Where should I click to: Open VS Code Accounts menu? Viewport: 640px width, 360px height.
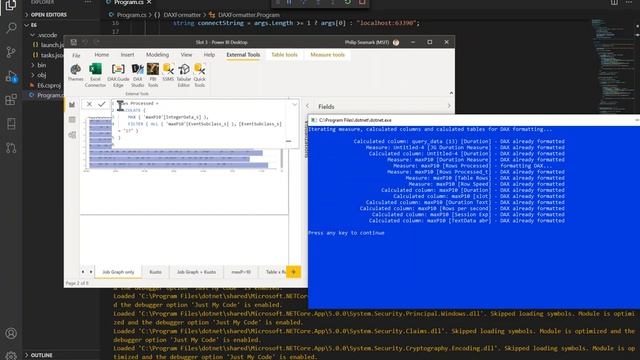coord(11,333)
